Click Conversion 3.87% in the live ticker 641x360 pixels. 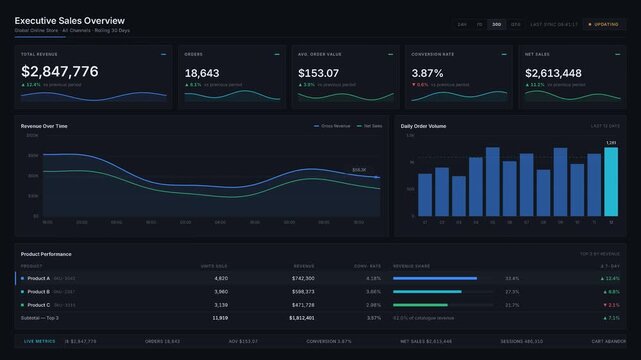pos(329,341)
